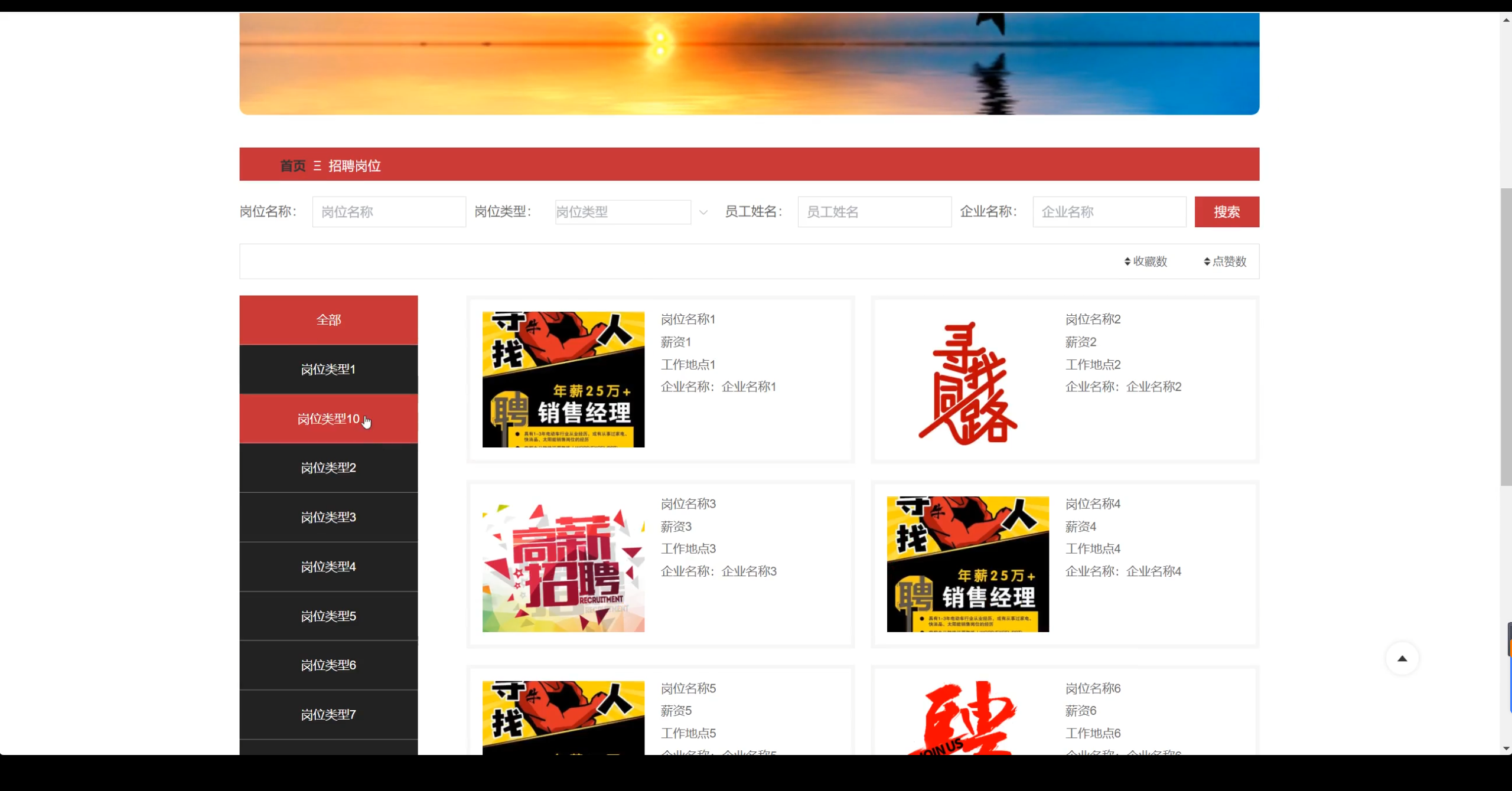Focus the 员工姓名 input field
This screenshot has height=791, width=1512.
point(874,212)
